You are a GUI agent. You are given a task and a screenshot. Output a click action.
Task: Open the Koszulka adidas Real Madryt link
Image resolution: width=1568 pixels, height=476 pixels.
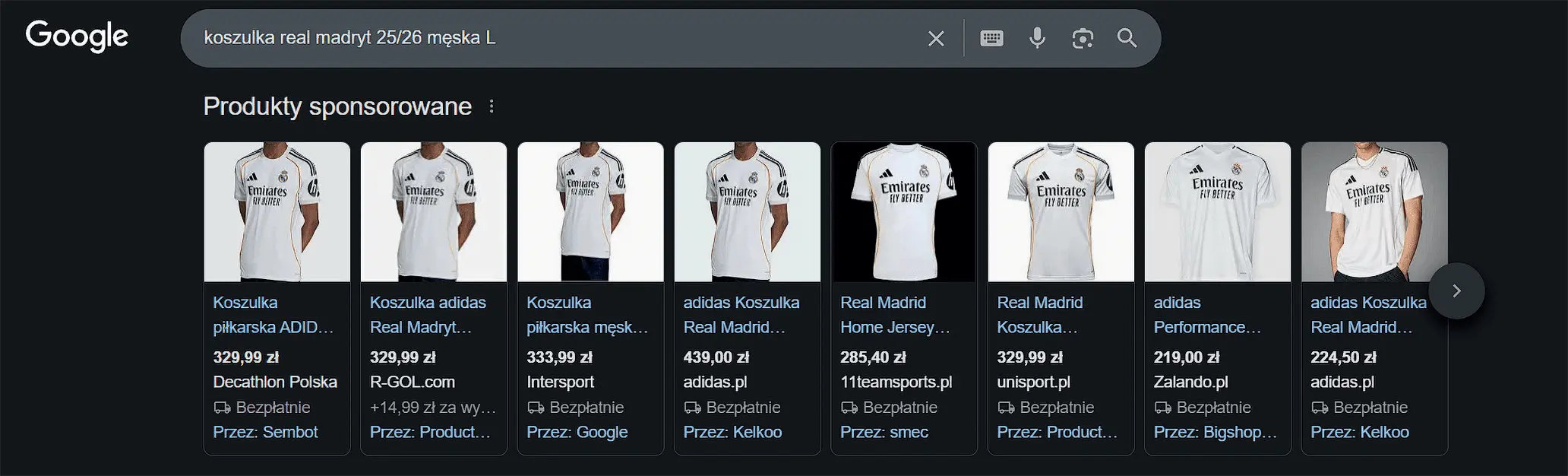(x=428, y=315)
